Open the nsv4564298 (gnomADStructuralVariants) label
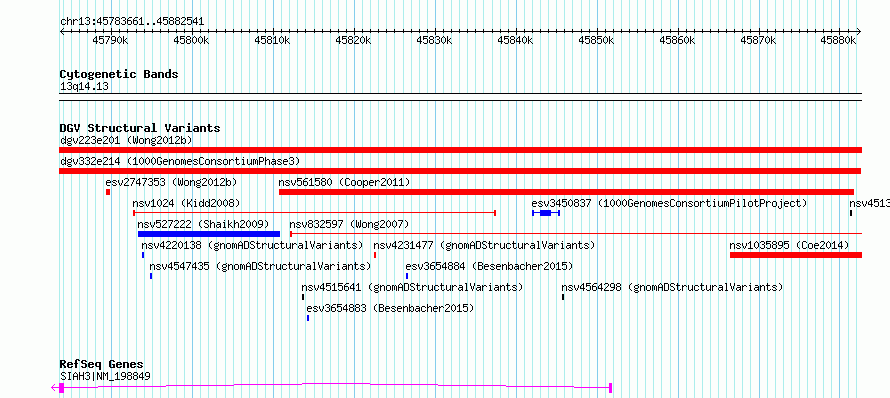The image size is (890, 398). [673, 287]
